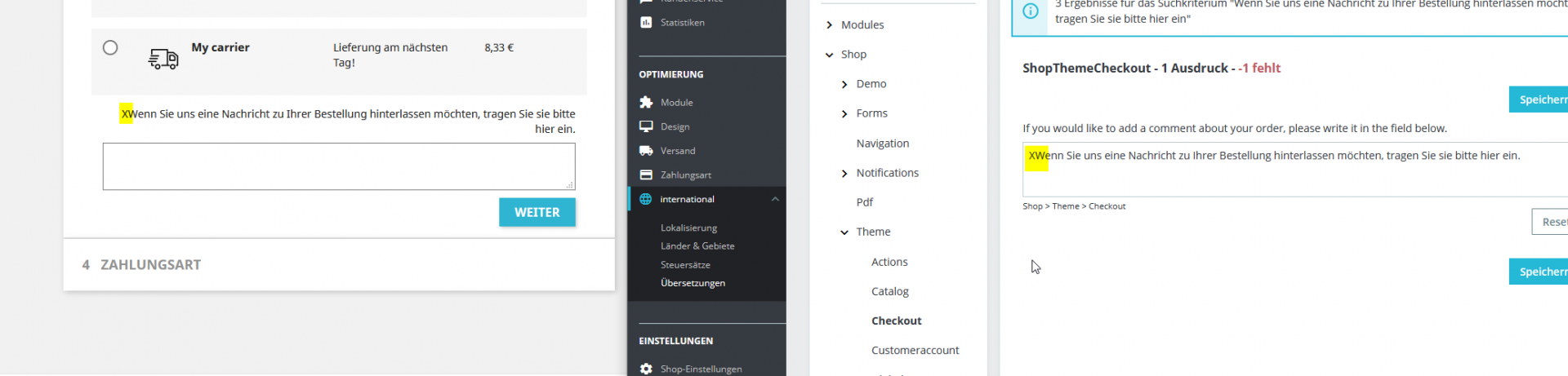Click the Zahlungsart credit card icon
Viewport: 1568px width, 376px height.
point(646,175)
